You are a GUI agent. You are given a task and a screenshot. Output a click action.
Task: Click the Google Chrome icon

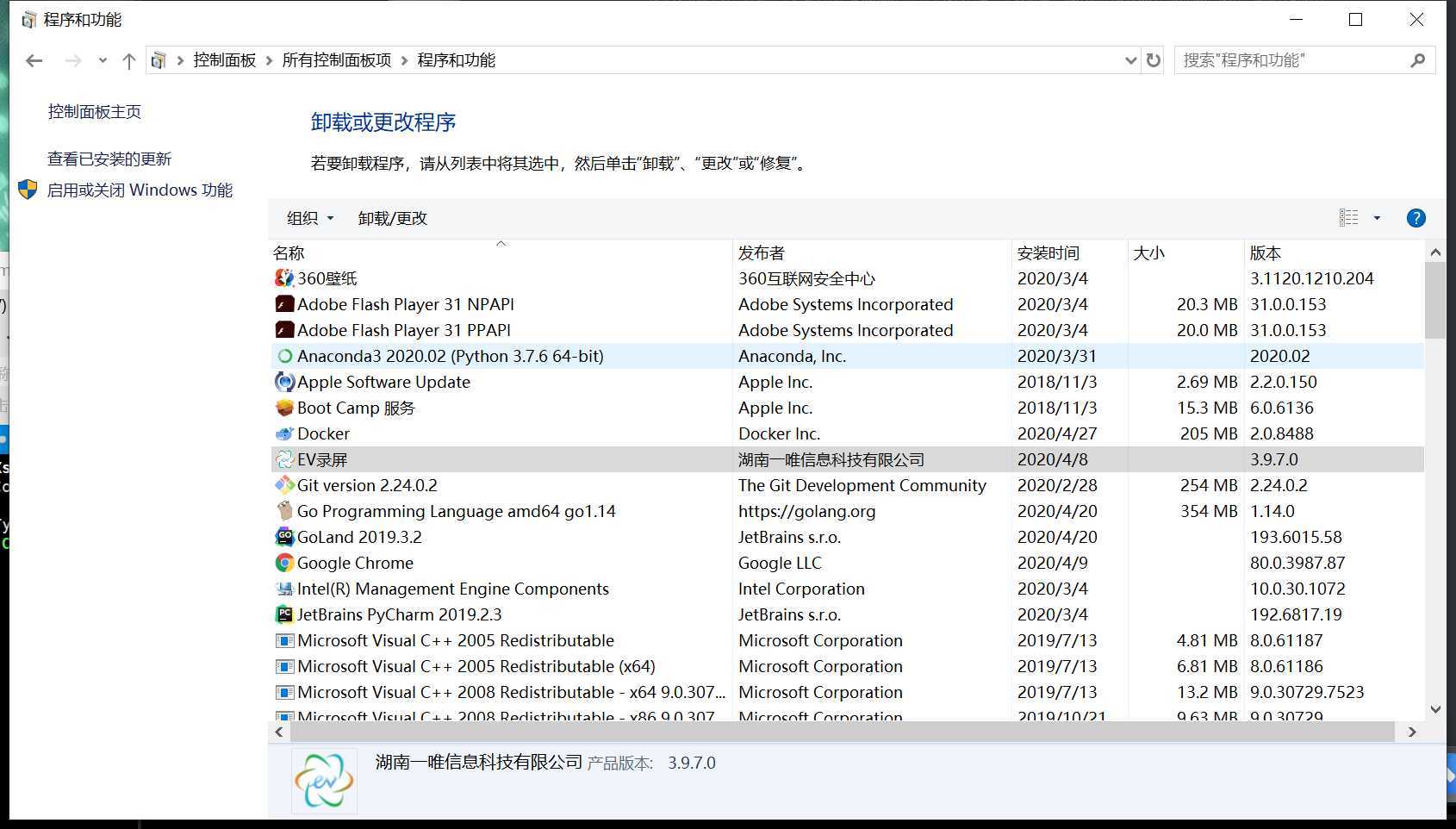coord(284,563)
